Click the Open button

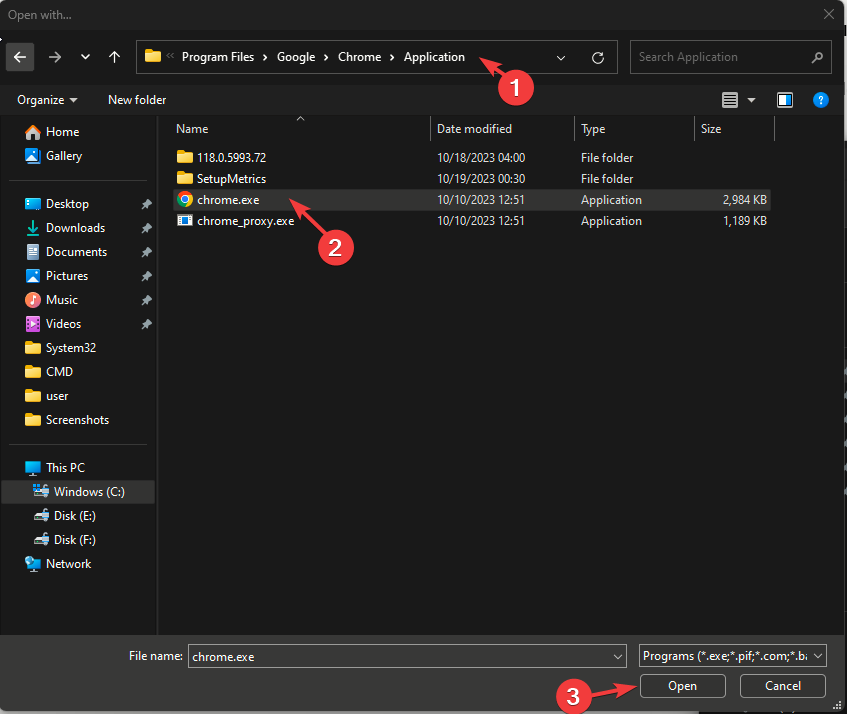tap(682, 686)
